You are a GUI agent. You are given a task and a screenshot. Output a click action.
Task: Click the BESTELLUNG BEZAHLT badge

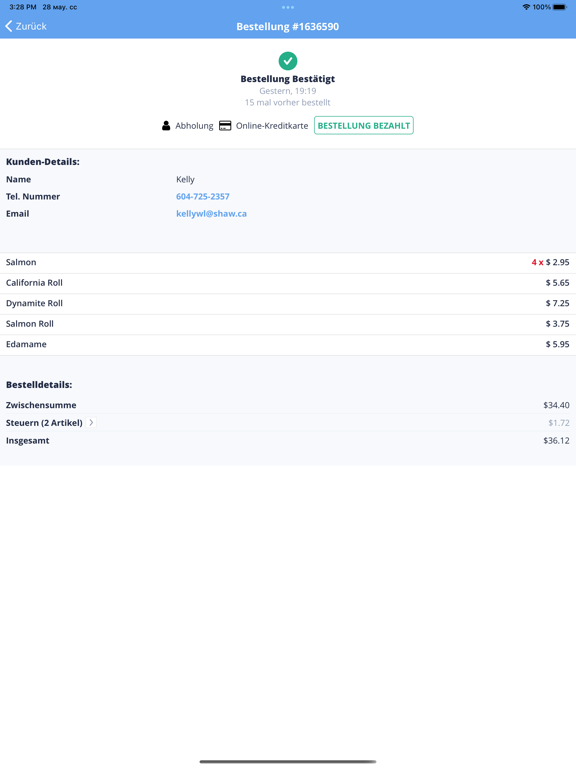pyautogui.click(x=364, y=125)
